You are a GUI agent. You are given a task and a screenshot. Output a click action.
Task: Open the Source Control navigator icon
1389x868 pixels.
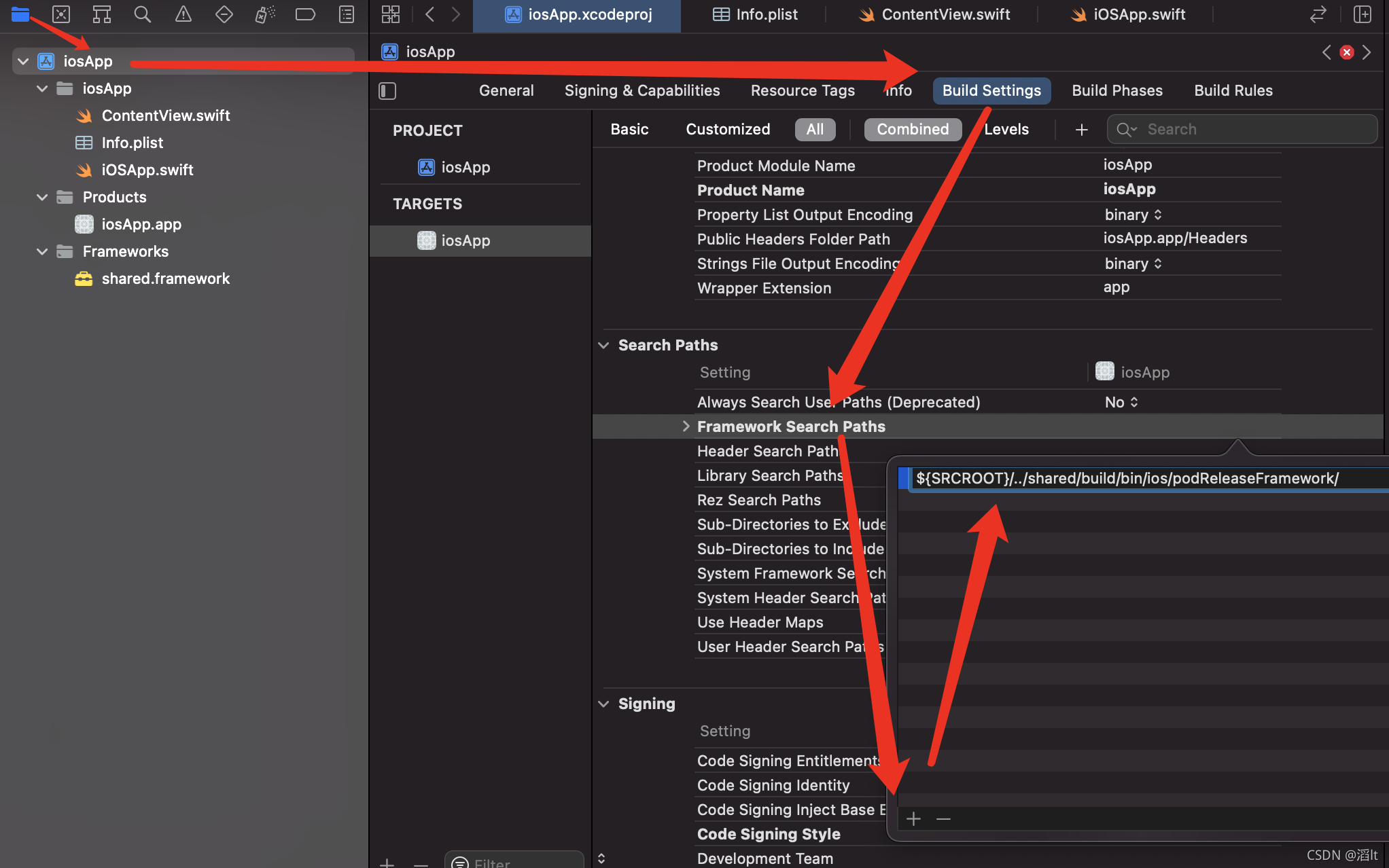[61, 14]
